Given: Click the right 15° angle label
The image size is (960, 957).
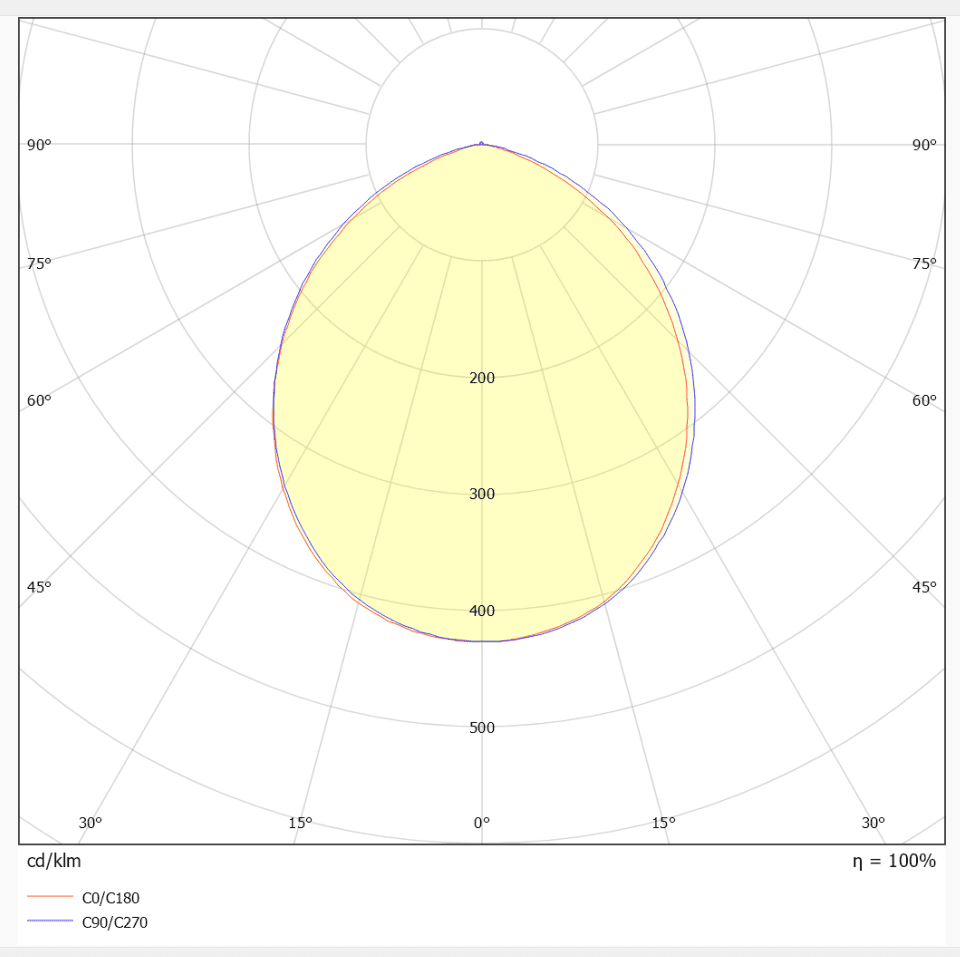Looking at the screenshot, I should tap(664, 823).
